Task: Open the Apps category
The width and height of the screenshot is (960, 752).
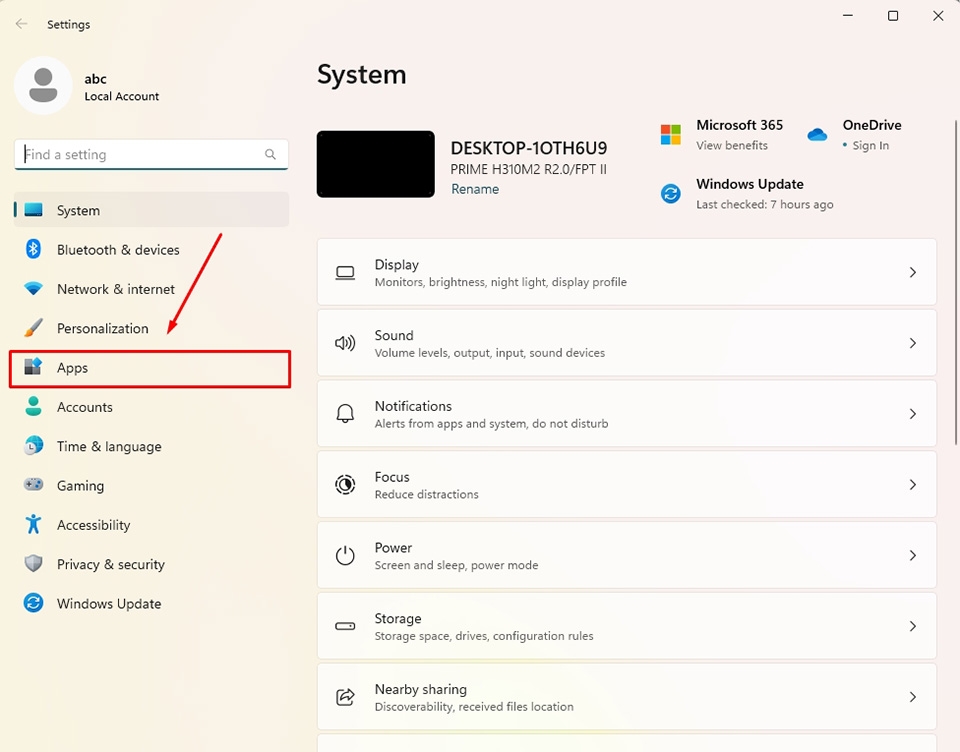Action: click(x=150, y=368)
